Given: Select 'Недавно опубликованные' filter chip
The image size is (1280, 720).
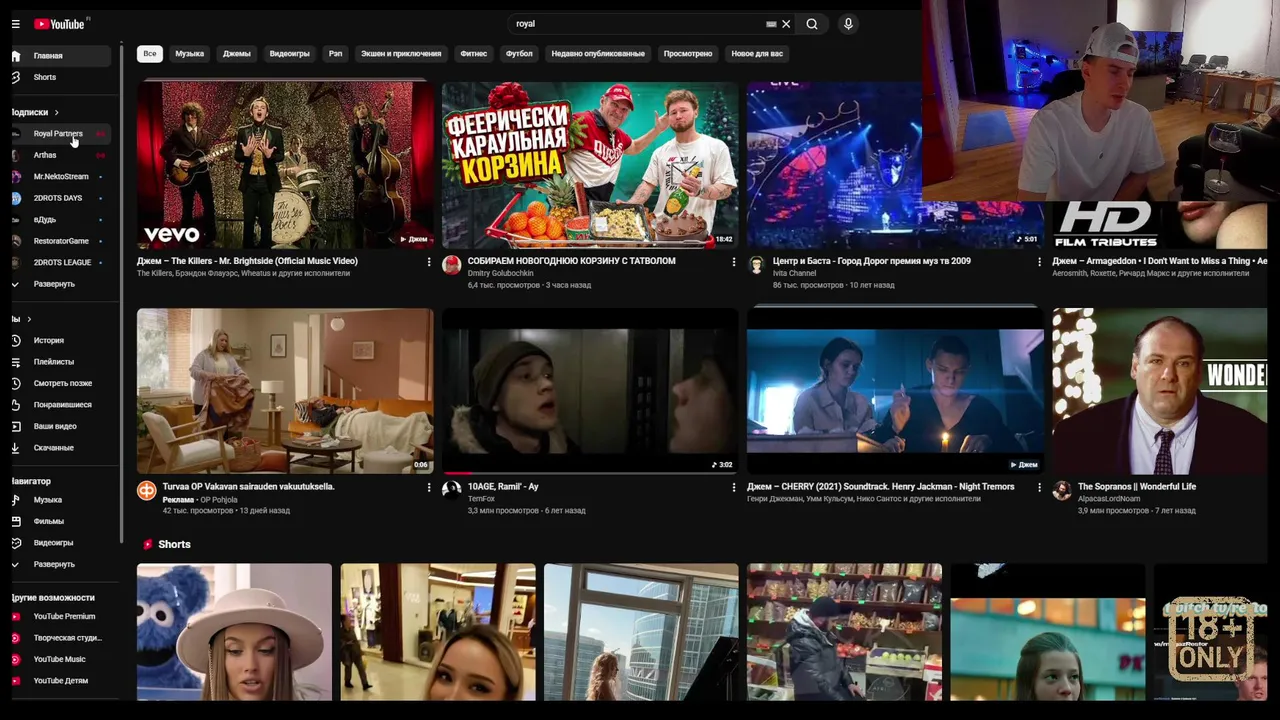Looking at the screenshot, I should pyautogui.click(x=598, y=53).
